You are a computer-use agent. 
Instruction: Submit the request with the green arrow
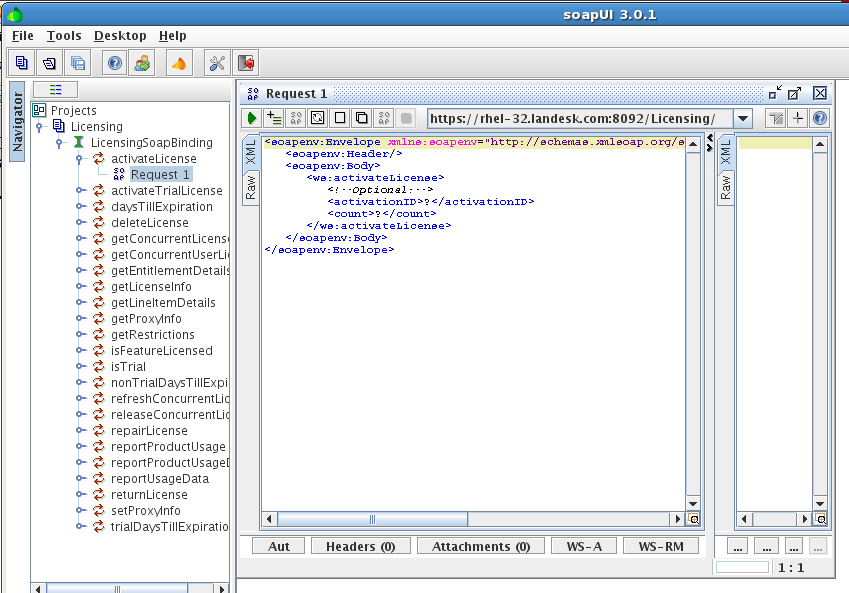tap(252, 118)
